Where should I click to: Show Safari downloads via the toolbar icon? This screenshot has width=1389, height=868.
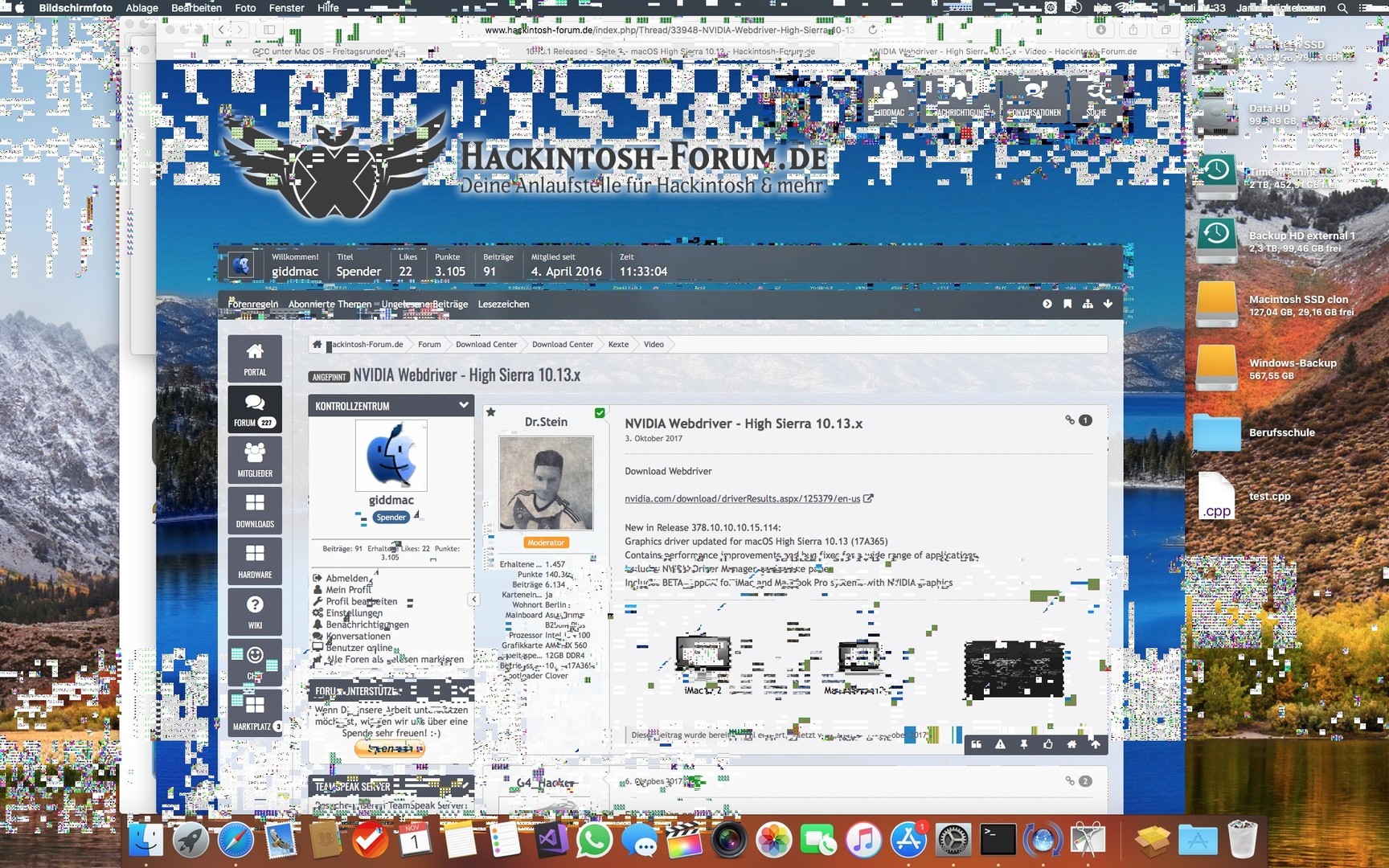point(1101,30)
